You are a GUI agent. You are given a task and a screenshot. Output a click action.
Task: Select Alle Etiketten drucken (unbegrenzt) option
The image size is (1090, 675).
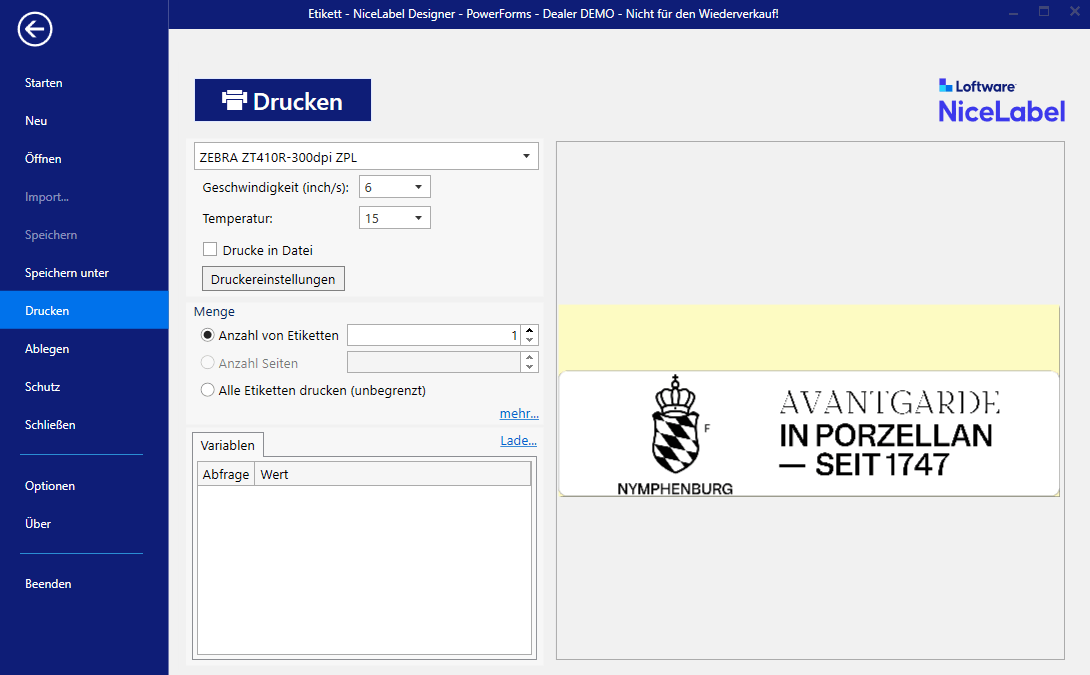pyautogui.click(x=207, y=390)
